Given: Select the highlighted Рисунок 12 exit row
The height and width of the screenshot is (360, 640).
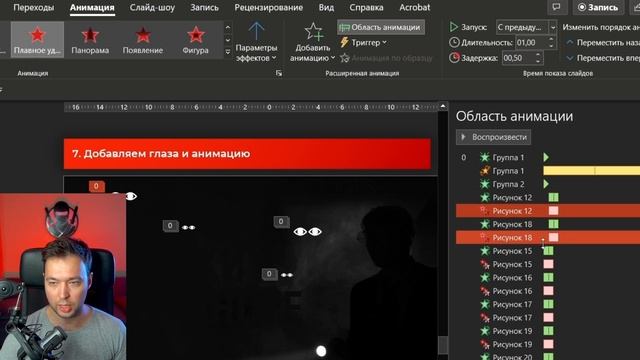Looking at the screenshot, I should click(x=548, y=211).
